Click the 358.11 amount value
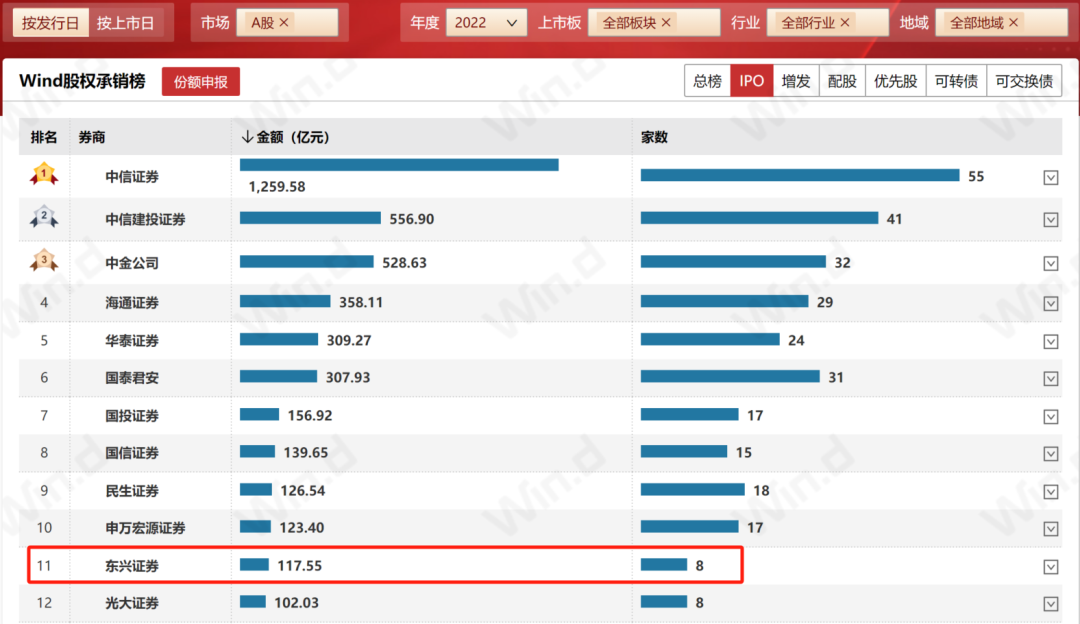This screenshot has width=1080, height=624. coord(361,302)
